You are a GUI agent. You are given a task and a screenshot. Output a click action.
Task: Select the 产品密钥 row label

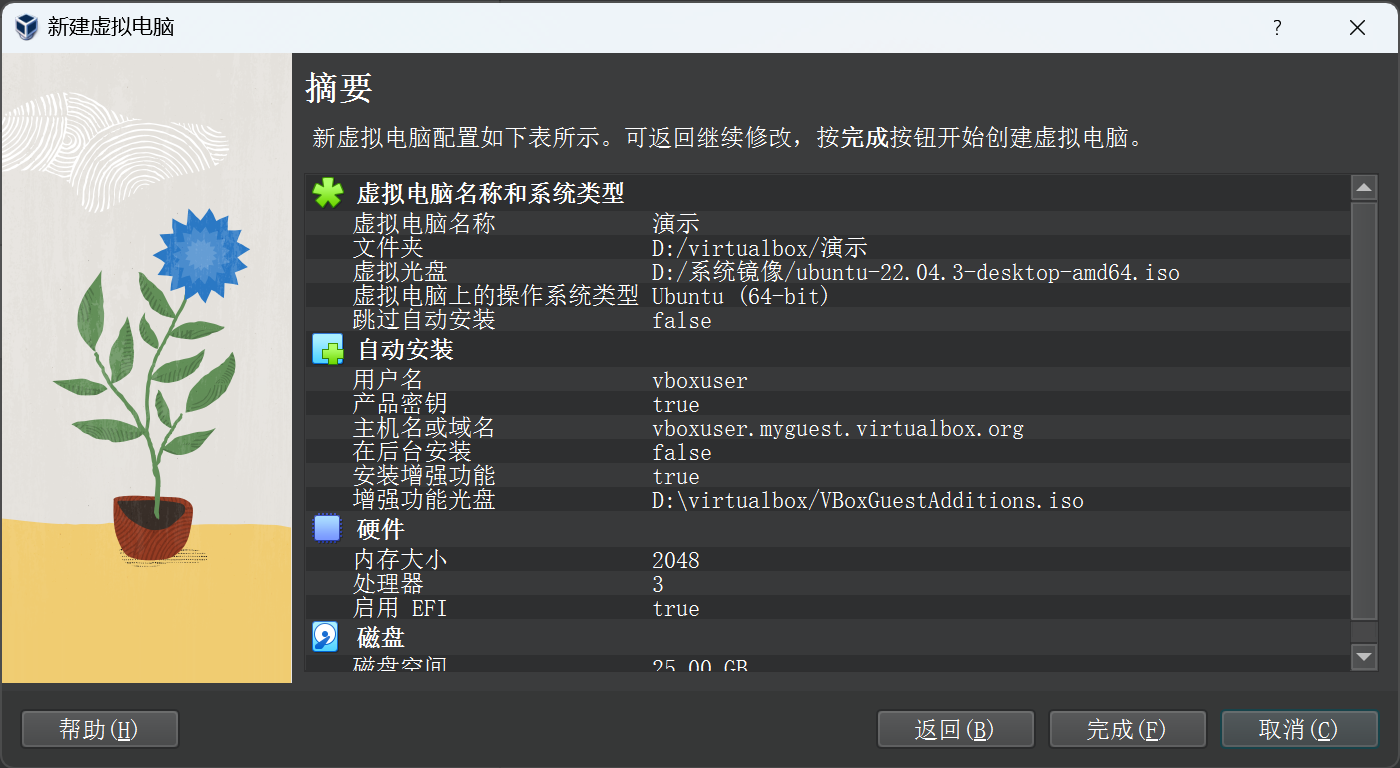(x=400, y=404)
